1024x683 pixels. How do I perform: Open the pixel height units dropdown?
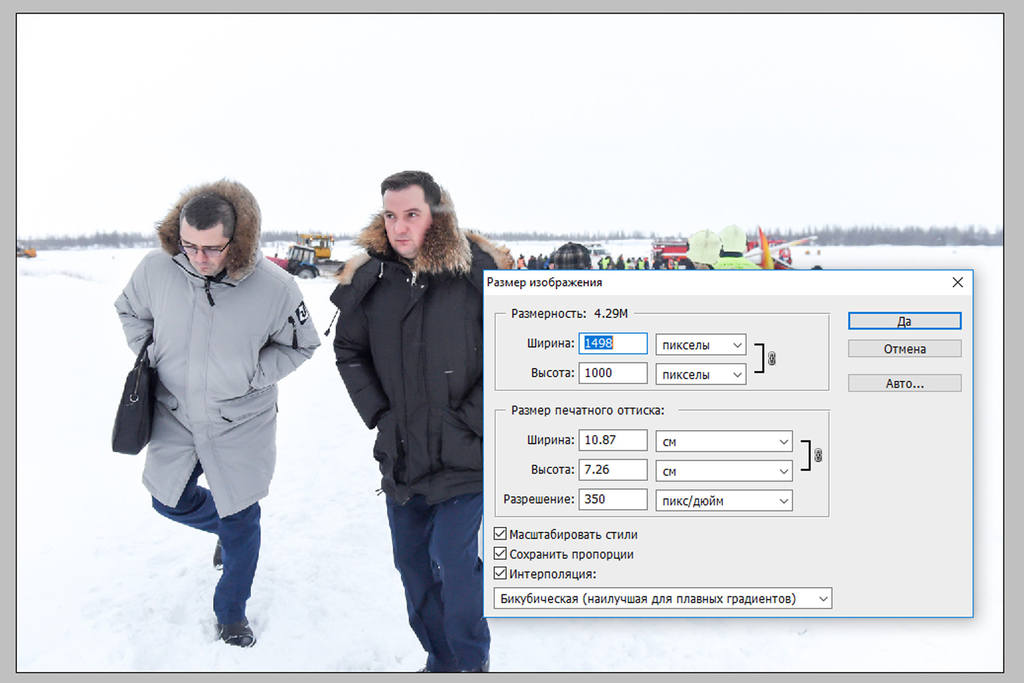tap(701, 374)
